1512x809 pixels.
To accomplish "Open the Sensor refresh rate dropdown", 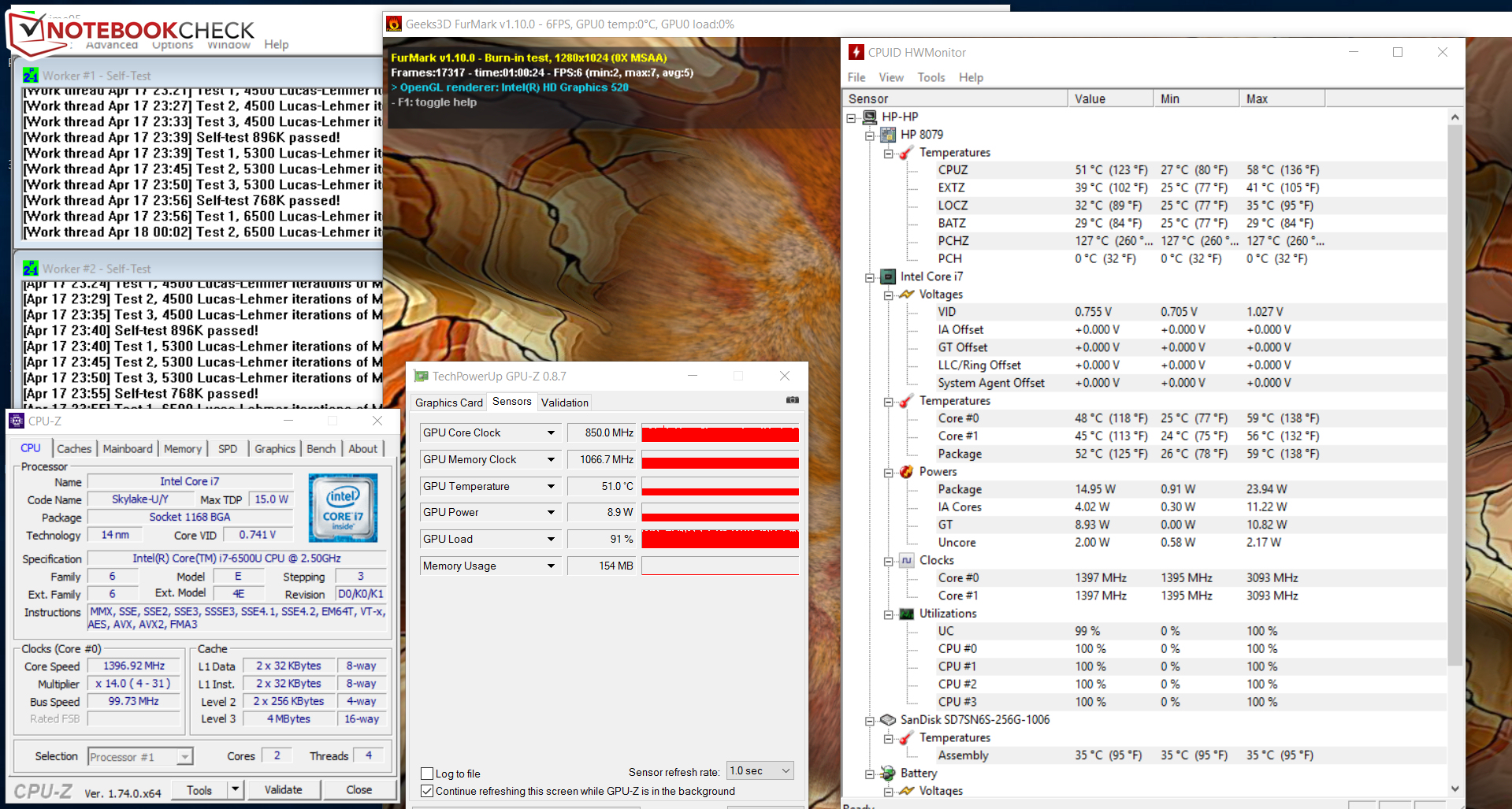I will (760, 771).
